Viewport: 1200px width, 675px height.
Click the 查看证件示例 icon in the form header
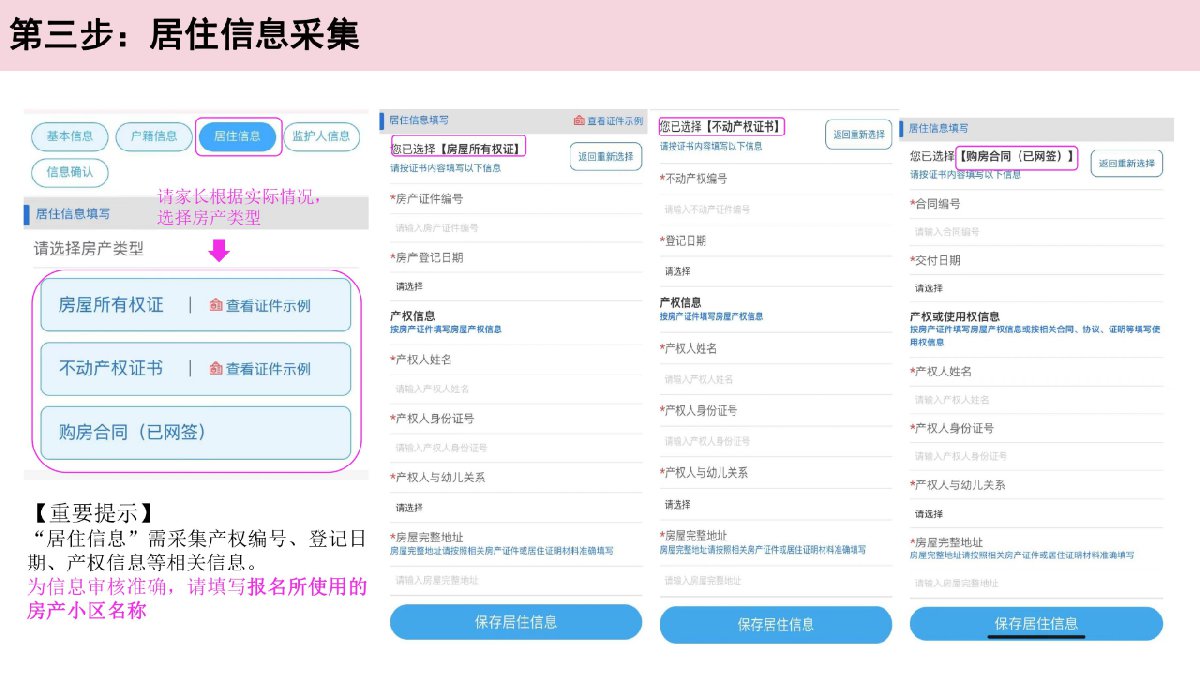(x=579, y=121)
